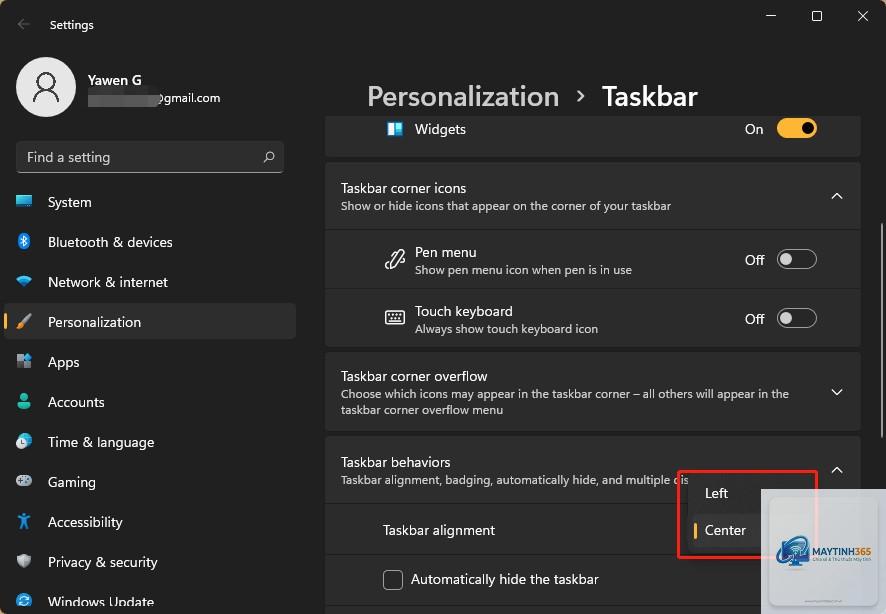
Task: Check Automatically hide the taskbar
Action: coord(393,580)
